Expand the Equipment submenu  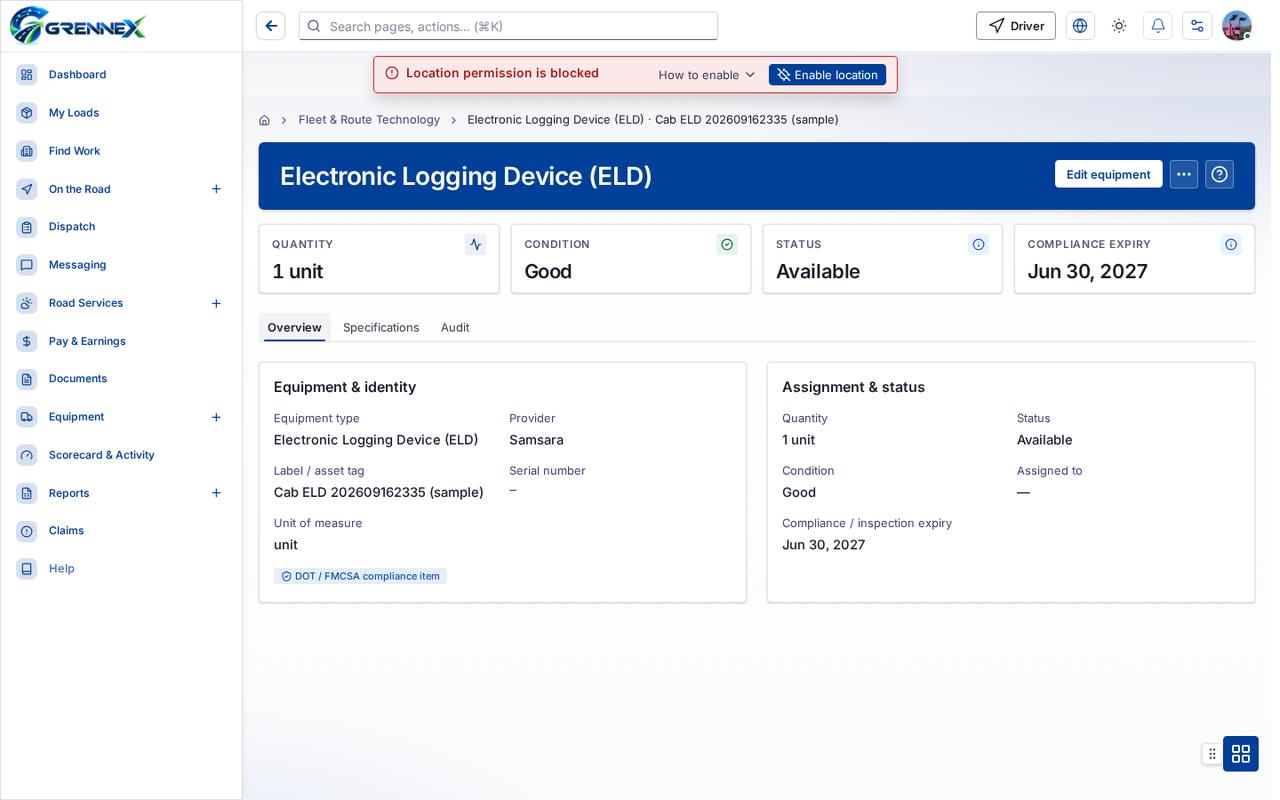216,417
